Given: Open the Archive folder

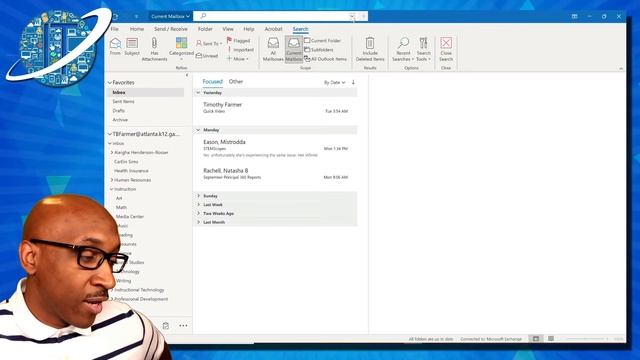Looking at the screenshot, I should [x=120, y=120].
